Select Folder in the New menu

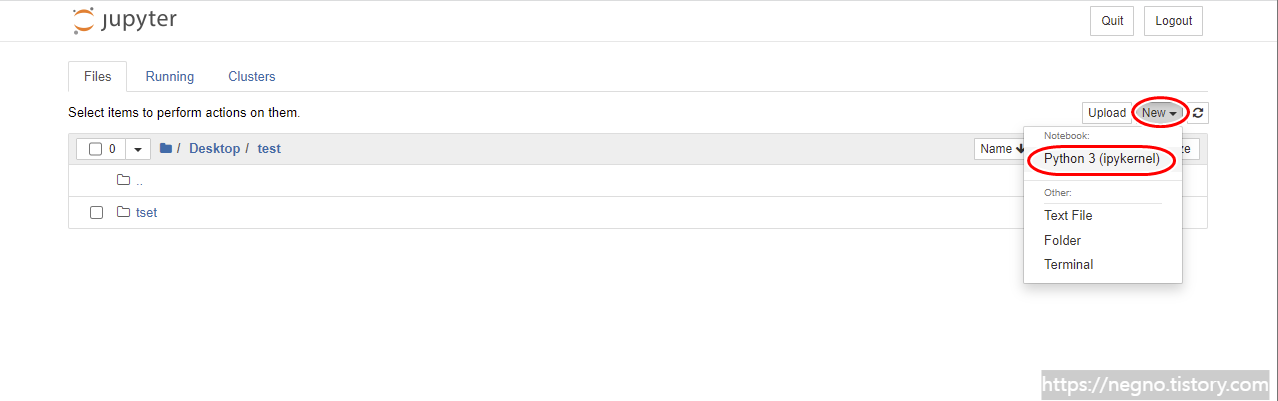tap(1062, 240)
